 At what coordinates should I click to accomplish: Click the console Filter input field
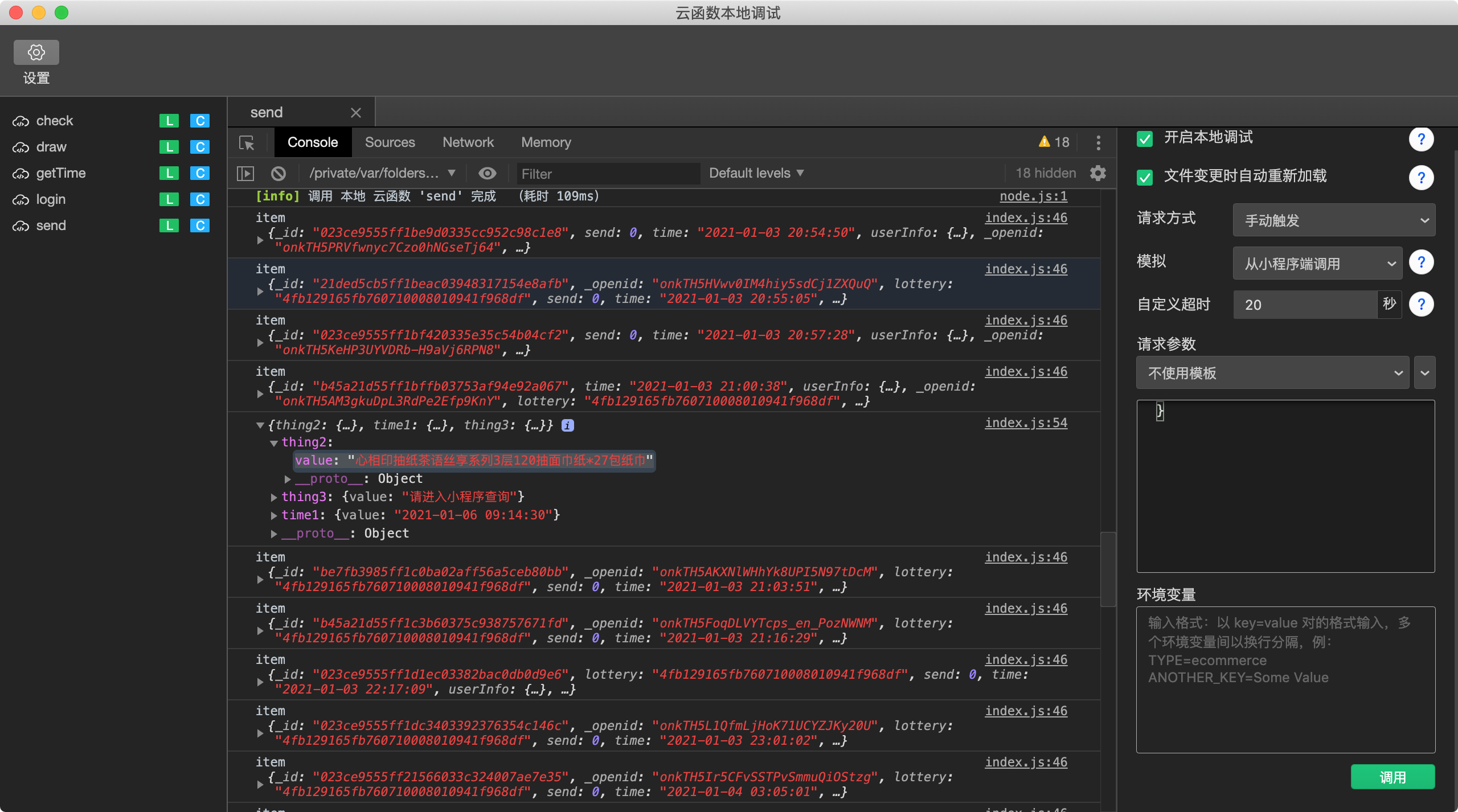pos(608,174)
